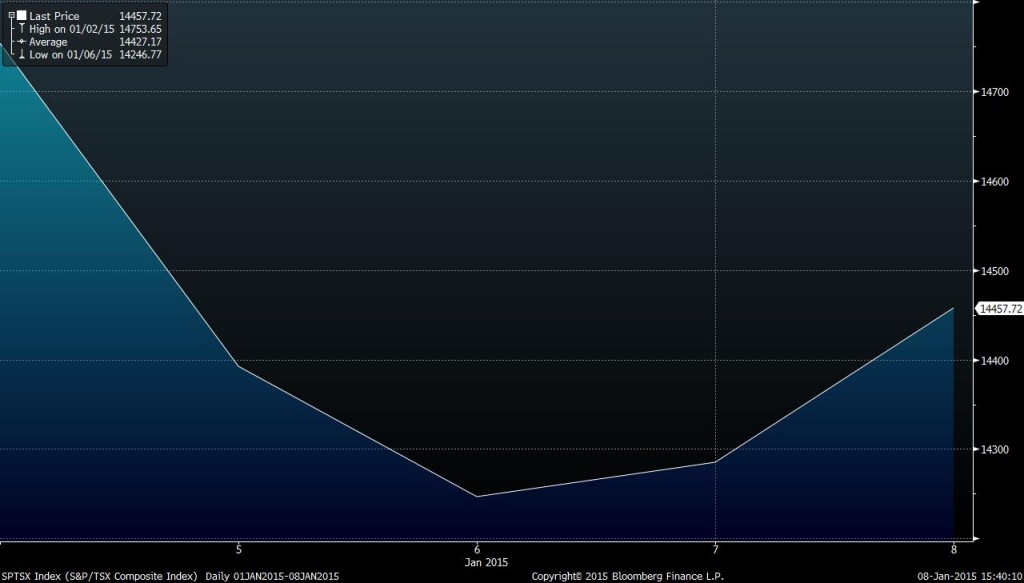Image resolution: width=1024 pixels, height=583 pixels.
Task: Select the Average legend entry
Action: 49,42
